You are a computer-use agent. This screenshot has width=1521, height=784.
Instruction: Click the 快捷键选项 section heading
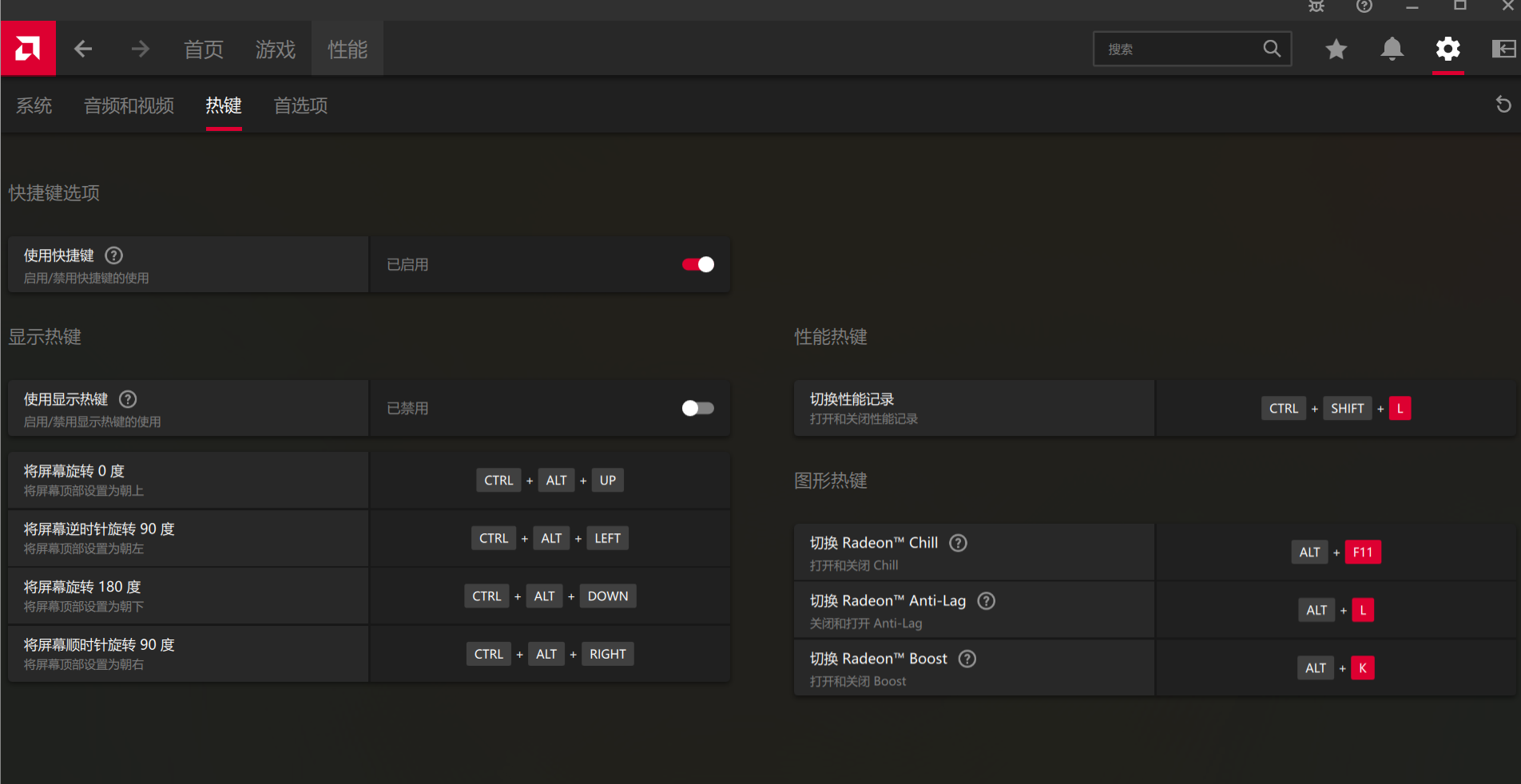click(54, 193)
